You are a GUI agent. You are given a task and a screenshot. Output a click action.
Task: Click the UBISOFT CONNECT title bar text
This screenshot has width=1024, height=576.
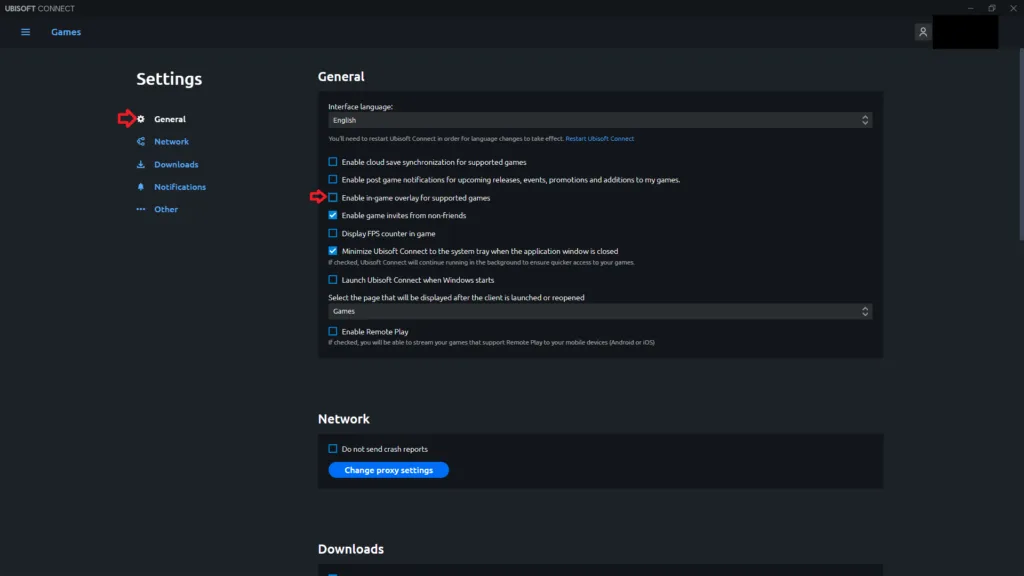tap(40, 8)
